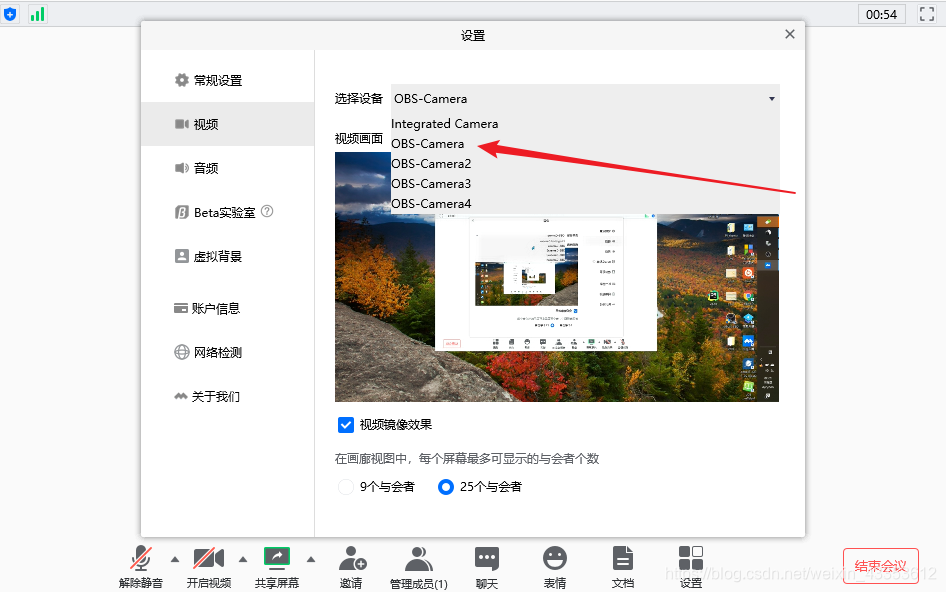The width and height of the screenshot is (946, 592).
Task: Select the 网络检测 tab
Action: (227, 352)
